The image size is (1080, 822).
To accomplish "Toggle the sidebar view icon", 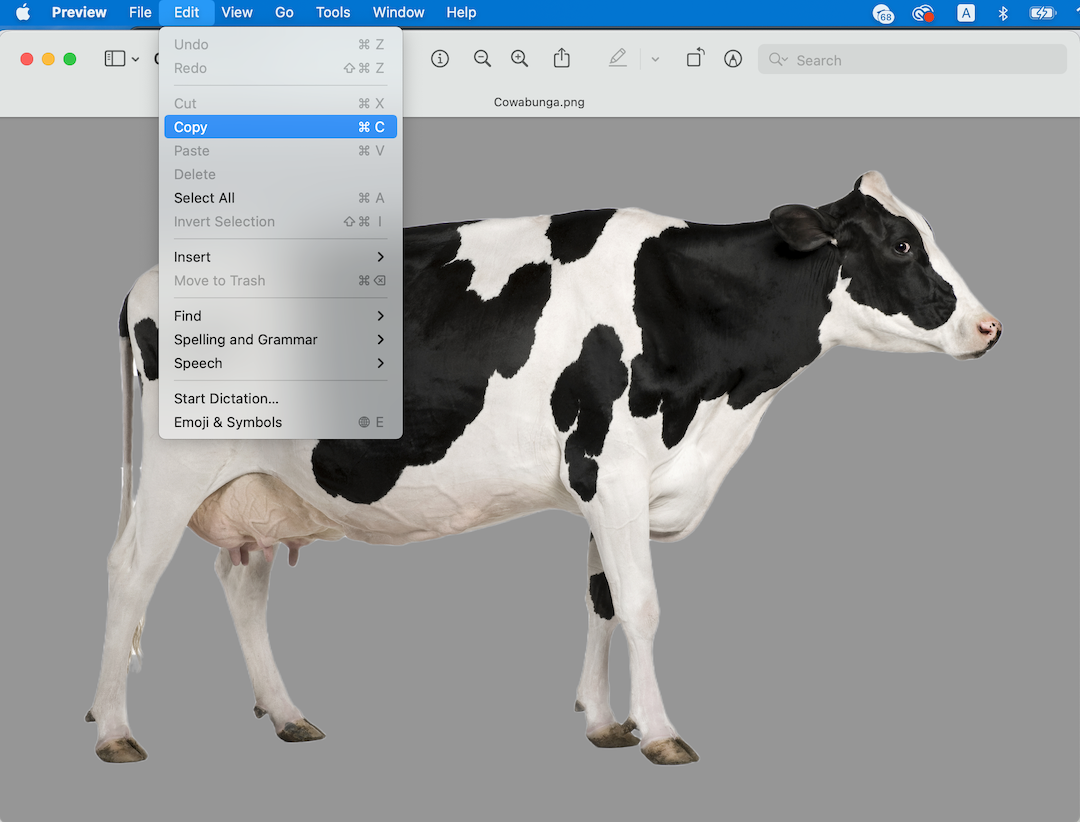I will tap(115, 58).
